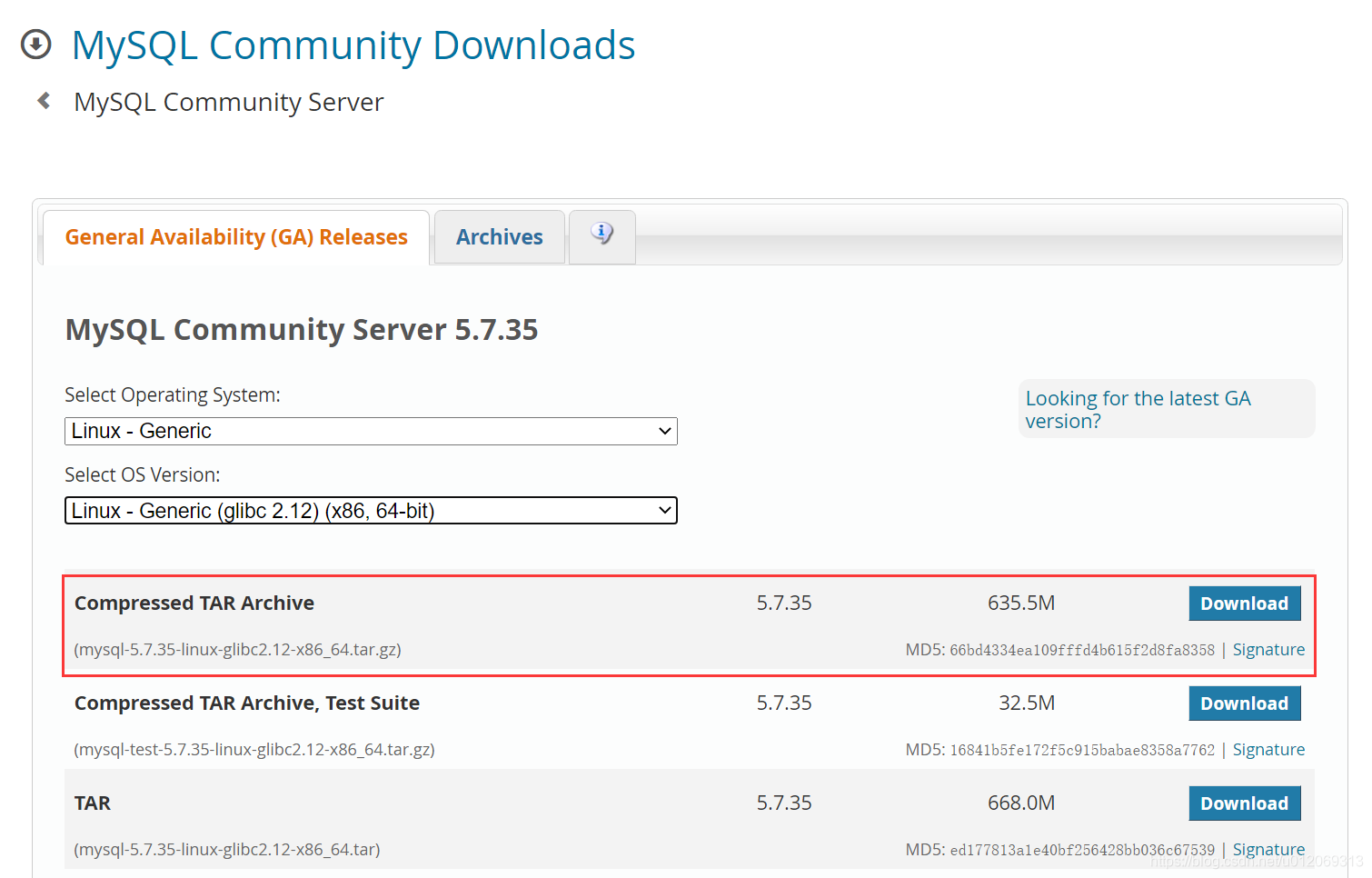Image resolution: width=1372 pixels, height=878 pixels.
Task: Click the Compressed TAR Archive row title
Action: click(x=194, y=604)
